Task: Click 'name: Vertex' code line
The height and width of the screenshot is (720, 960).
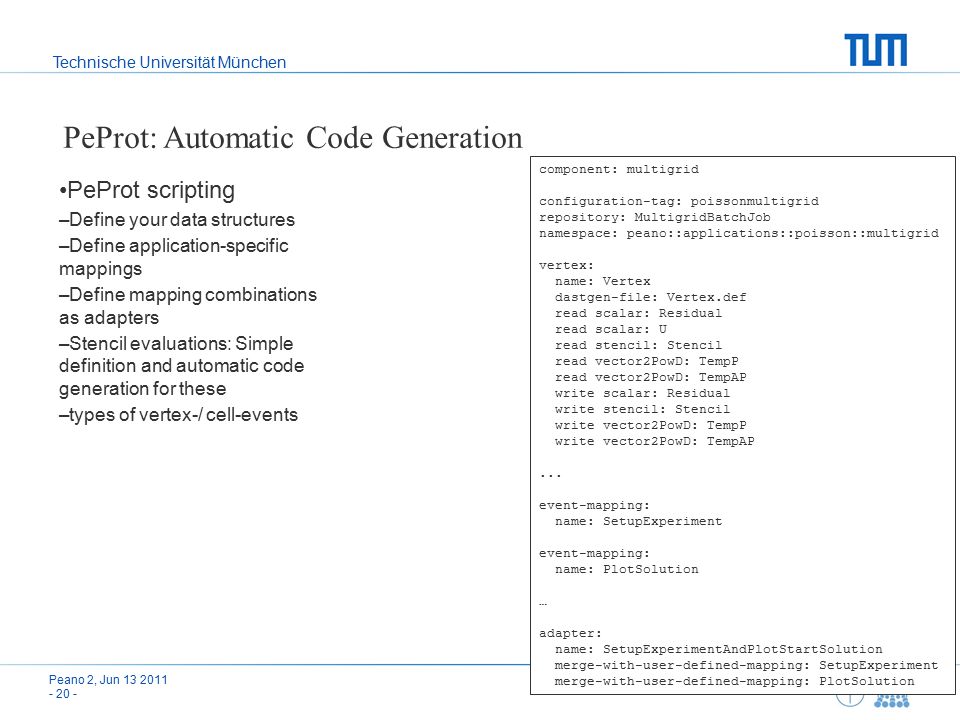Action: [602, 281]
